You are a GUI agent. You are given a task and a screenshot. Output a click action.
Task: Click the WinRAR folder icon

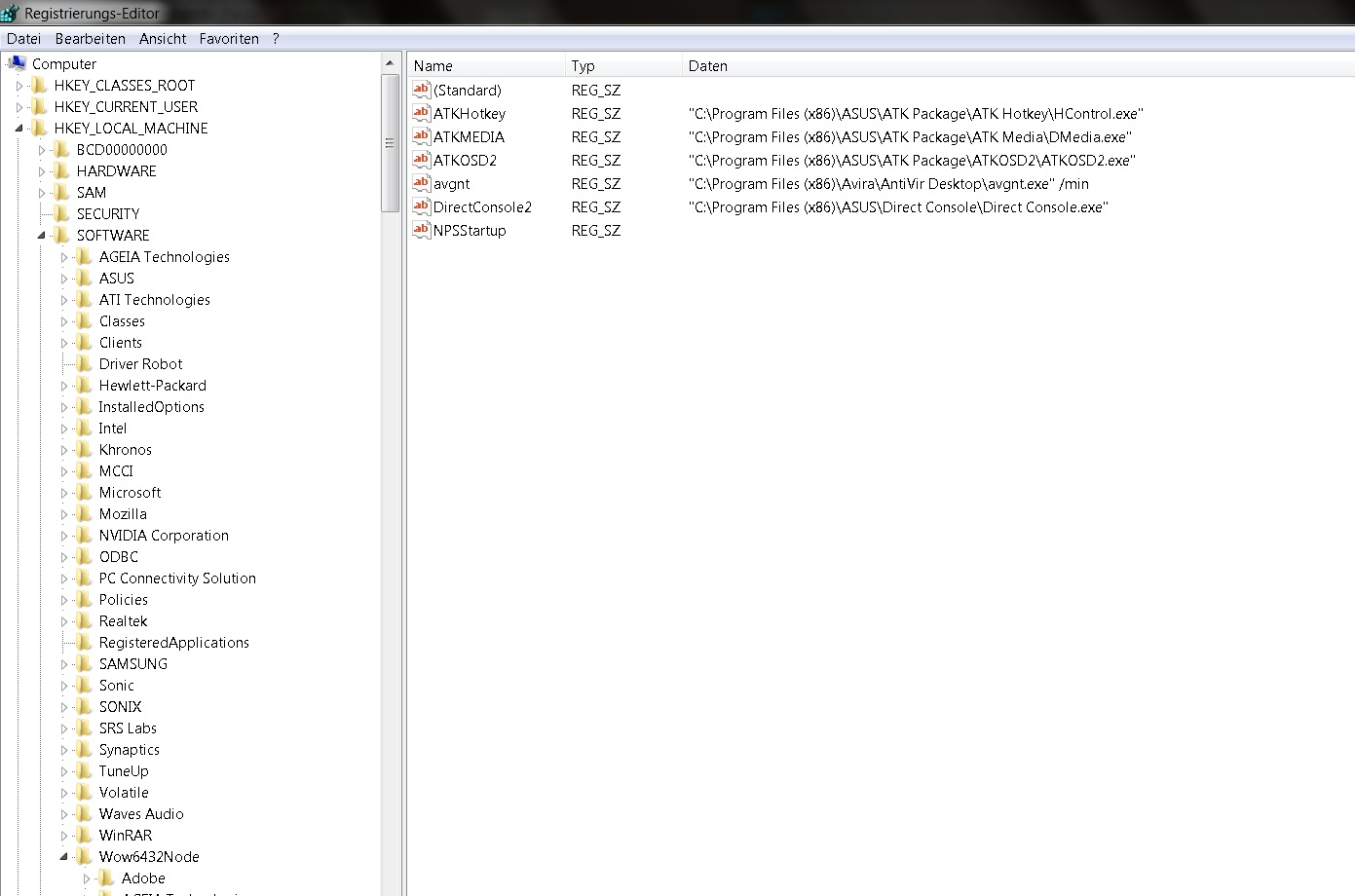[x=85, y=835]
